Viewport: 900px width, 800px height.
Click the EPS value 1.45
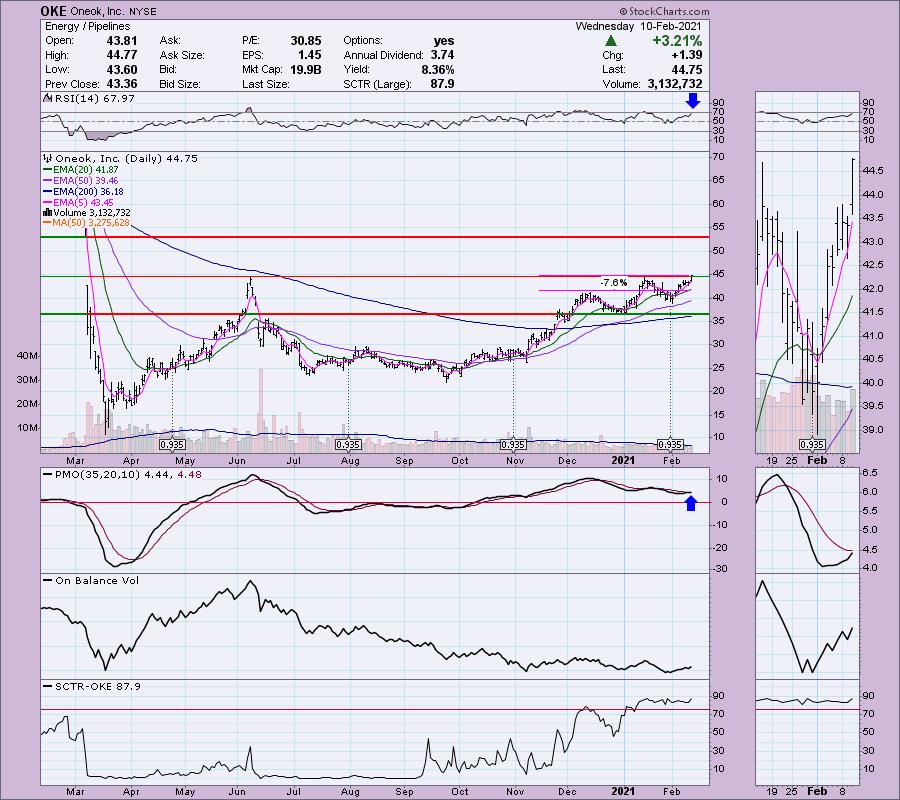309,55
